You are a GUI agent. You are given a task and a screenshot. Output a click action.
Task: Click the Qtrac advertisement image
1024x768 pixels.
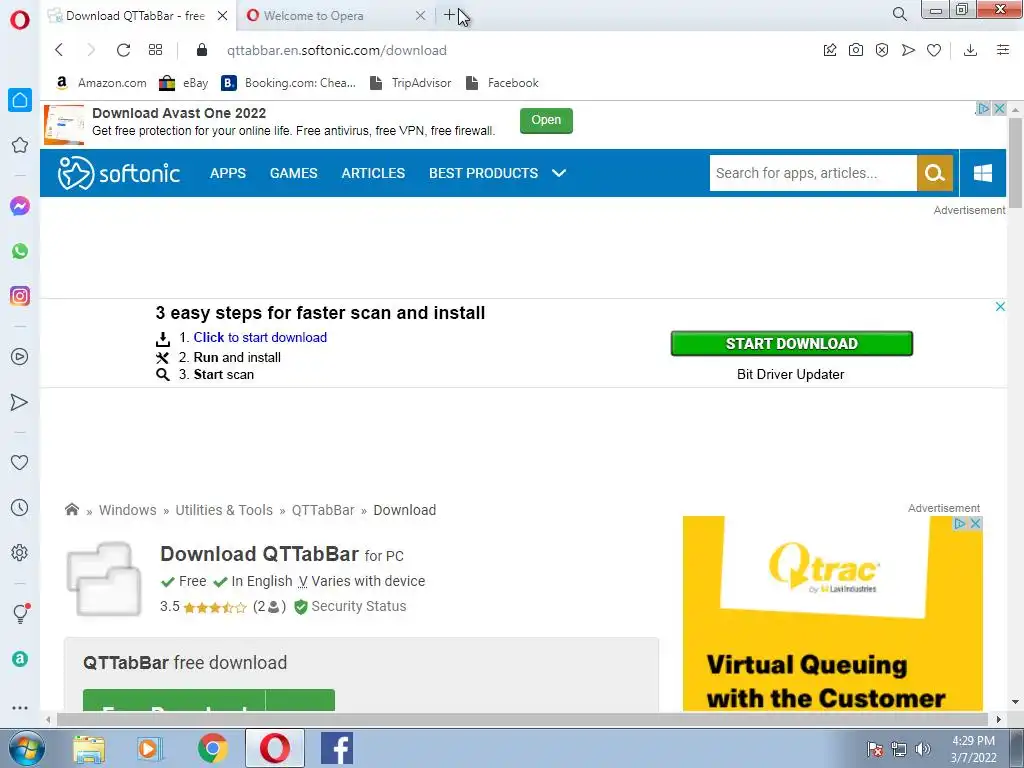tap(833, 614)
